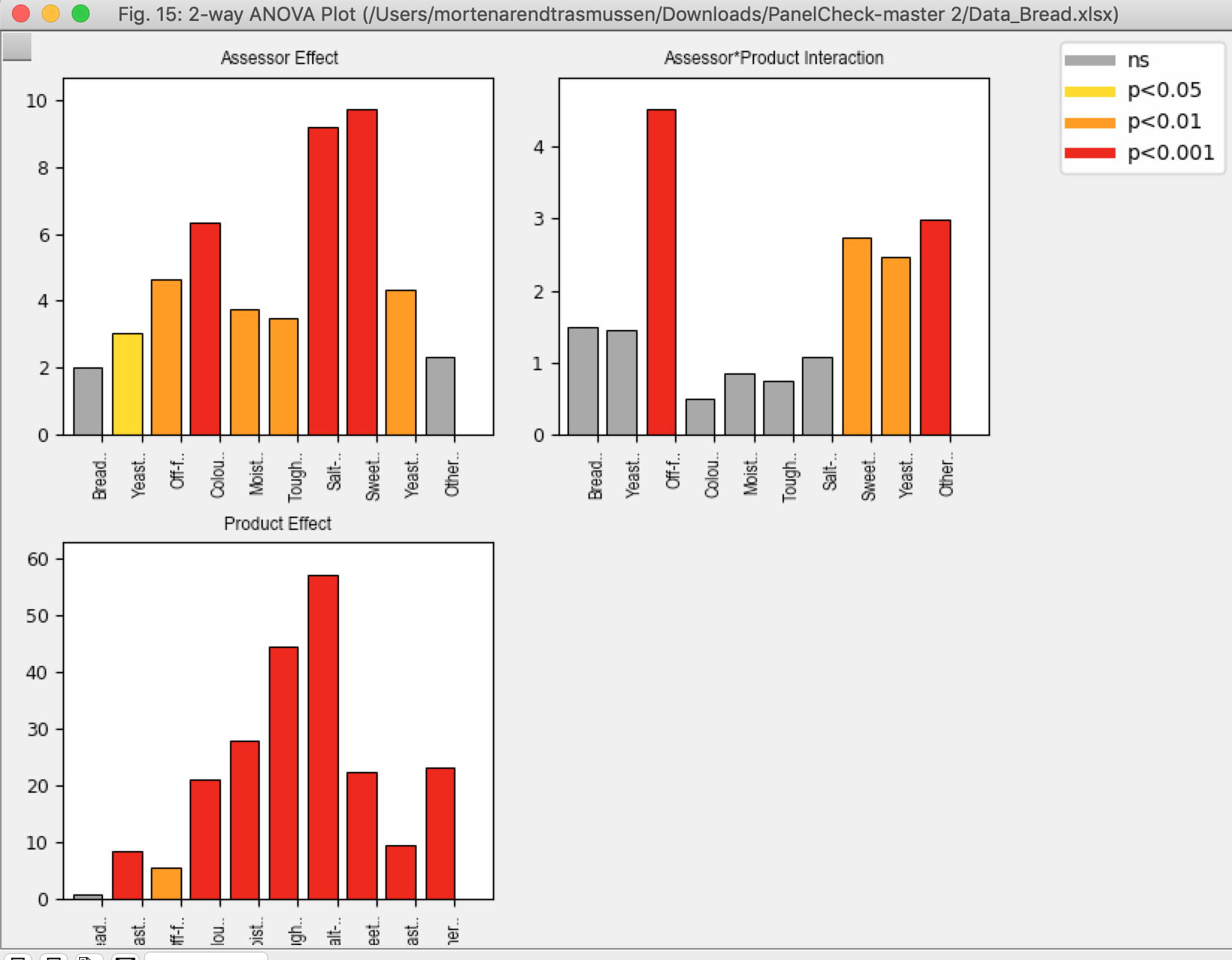Click the Tough bar in Interaction chart
The image size is (1232, 960).
point(779,408)
